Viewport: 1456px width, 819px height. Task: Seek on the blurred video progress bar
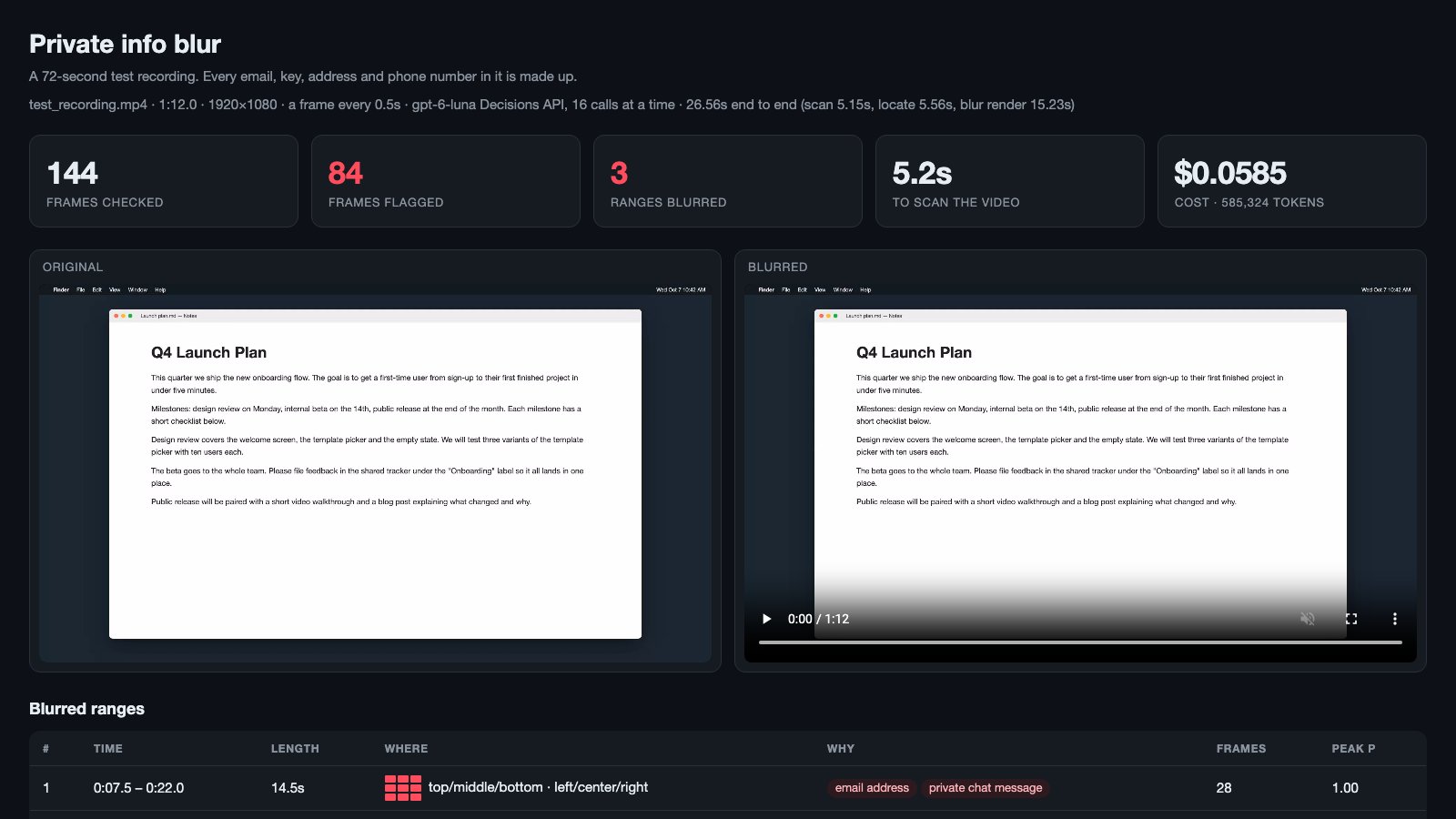pos(1080,642)
